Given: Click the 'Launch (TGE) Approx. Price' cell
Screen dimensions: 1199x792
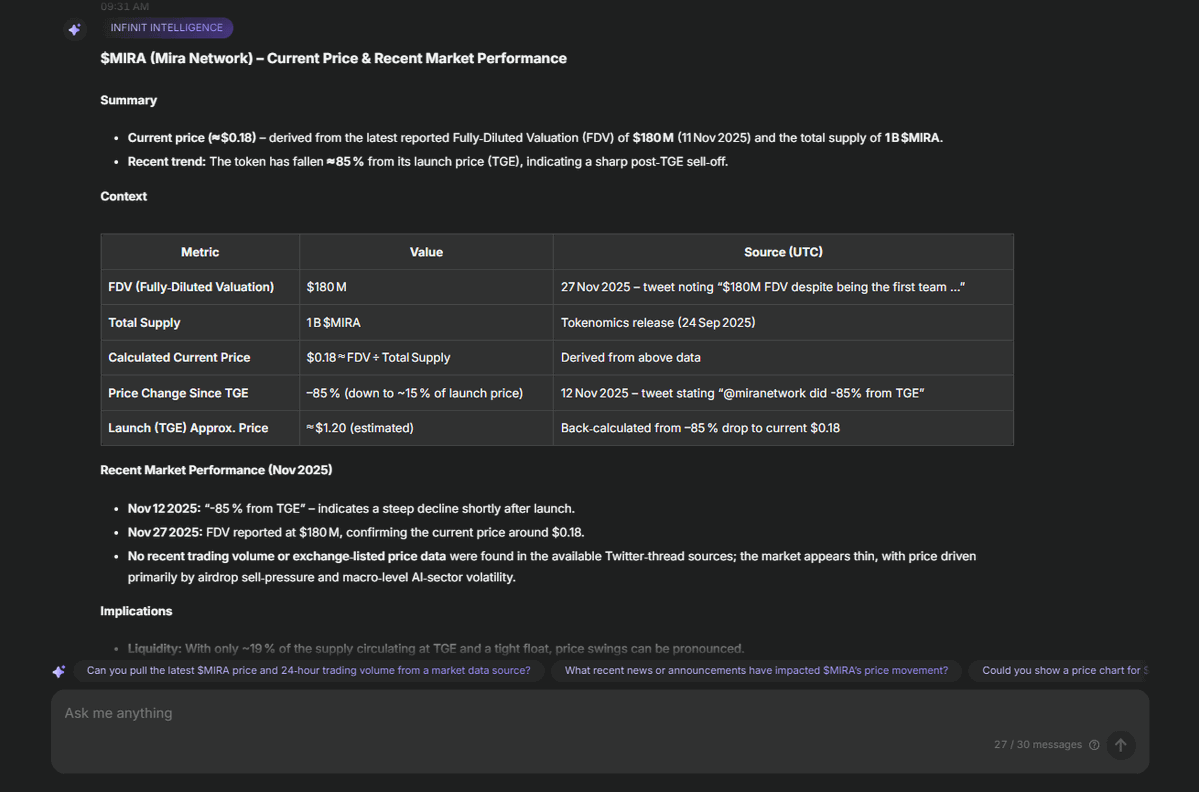Looking at the screenshot, I should pyautogui.click(x=200, y=427).
